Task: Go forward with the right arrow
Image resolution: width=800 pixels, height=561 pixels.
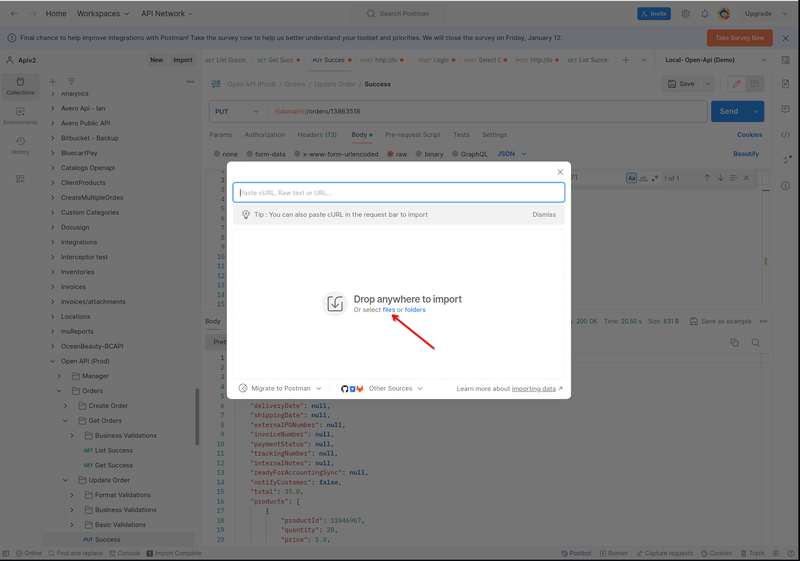Action: tap(33, 14)
